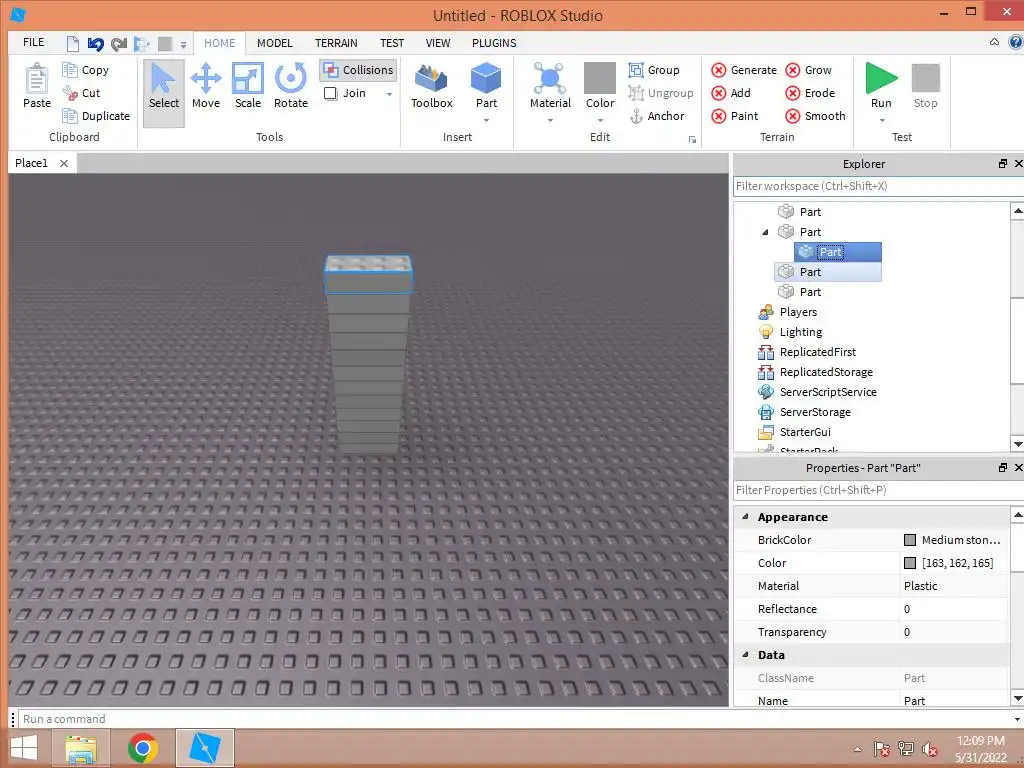Image resolution: width=1024 pixels, height=768 pixels.
Task: Open the quick access toolbar customize arrow
Action: tap(184, 45)
